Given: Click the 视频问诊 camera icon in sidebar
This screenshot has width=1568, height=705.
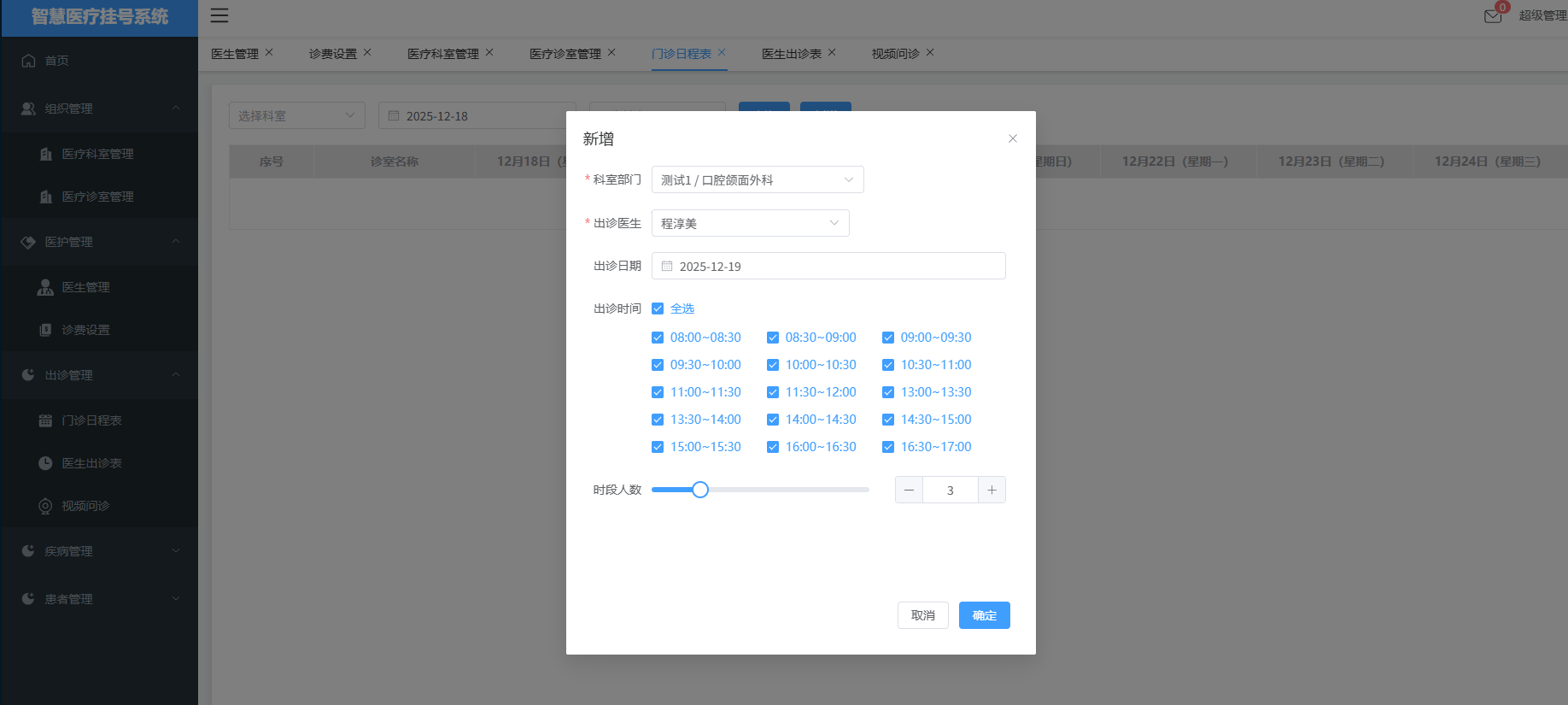Looking at the screenshot, I should [x=46, y=506].
